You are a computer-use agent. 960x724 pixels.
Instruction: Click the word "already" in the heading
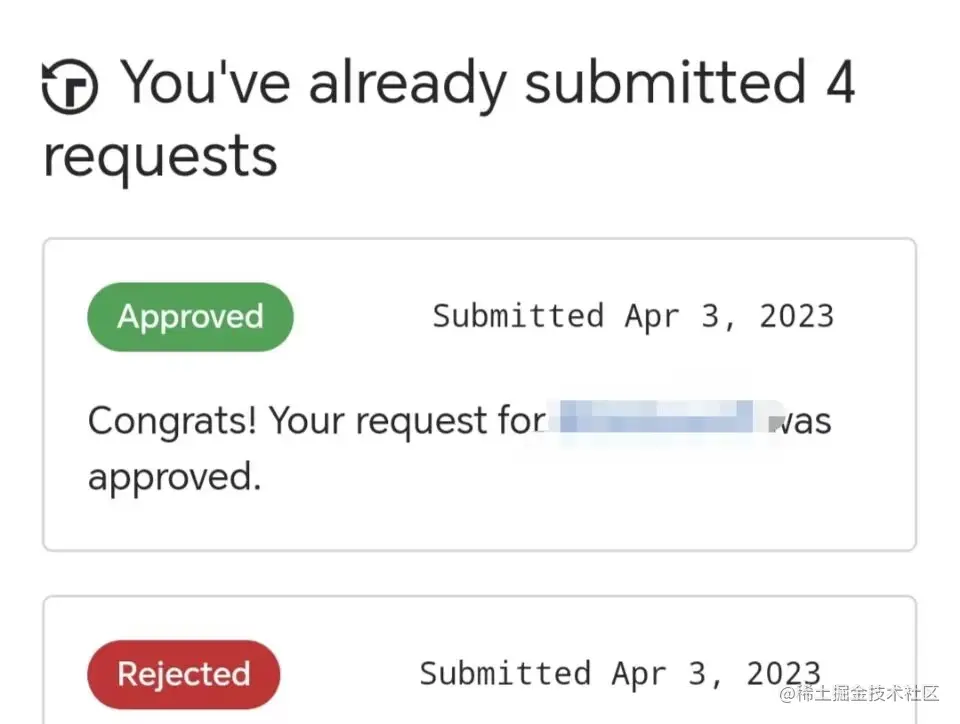pos(408,82)
